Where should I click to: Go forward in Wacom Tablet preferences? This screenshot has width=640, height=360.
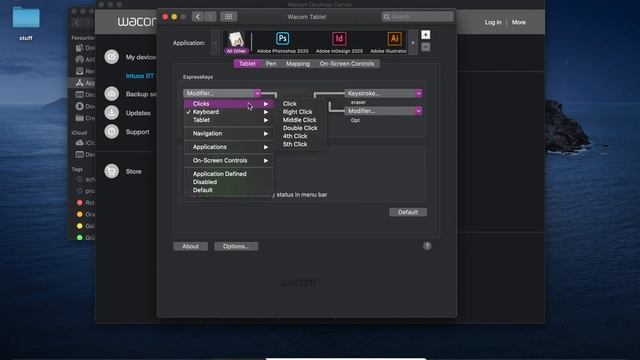click(210, 17)
